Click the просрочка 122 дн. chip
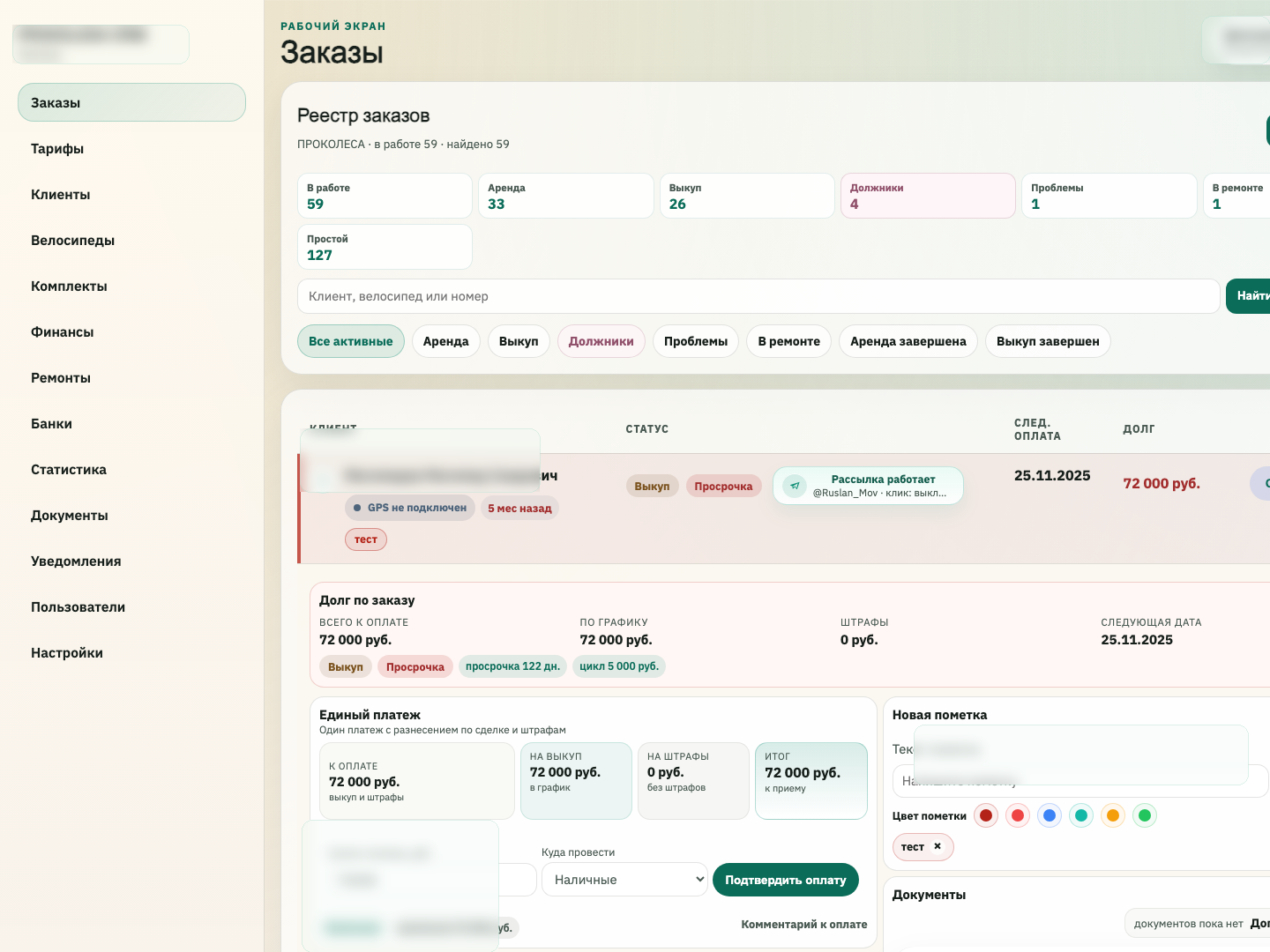 513,666
